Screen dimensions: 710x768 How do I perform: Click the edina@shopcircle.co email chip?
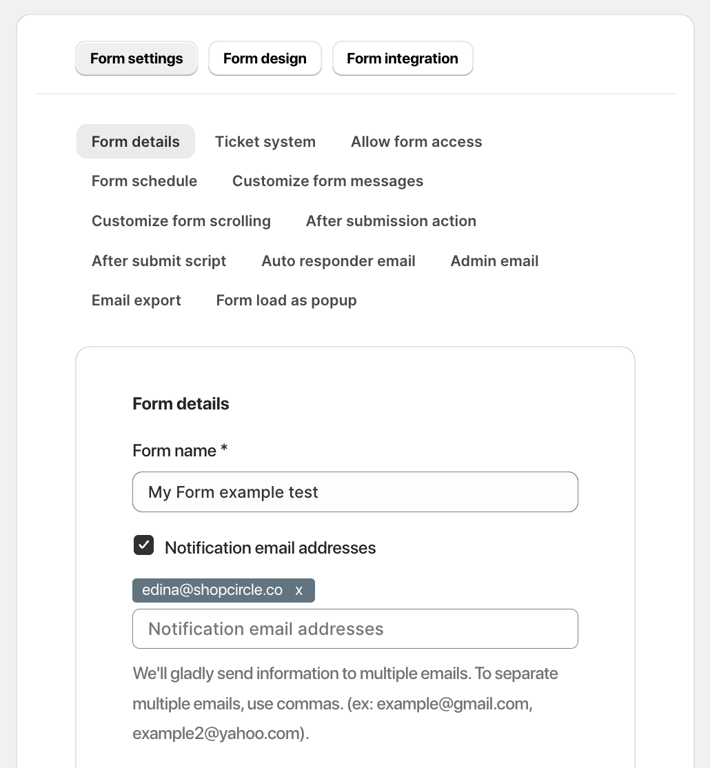tap(212, 591)
